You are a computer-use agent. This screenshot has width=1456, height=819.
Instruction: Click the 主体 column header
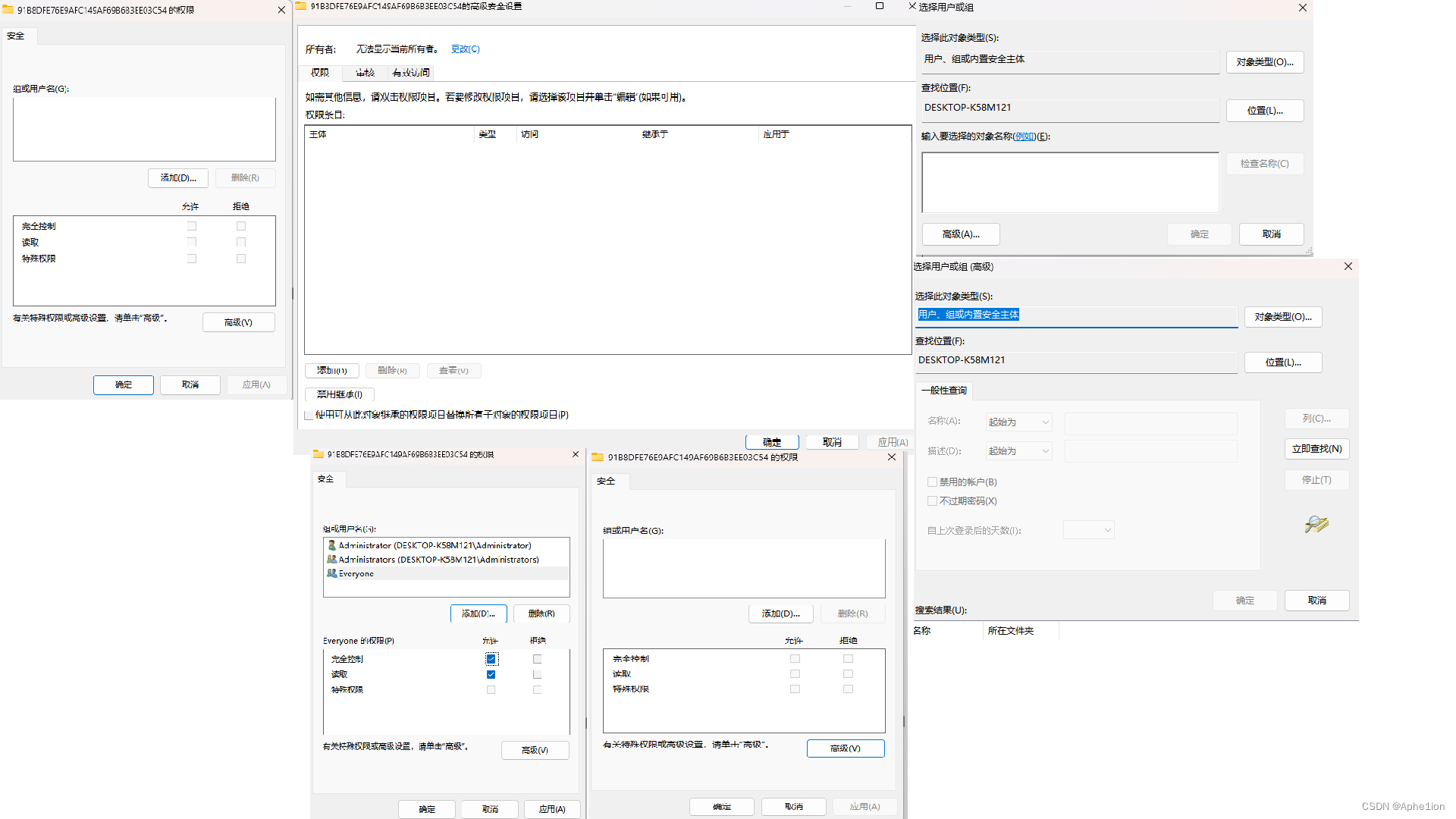point(390,134)
